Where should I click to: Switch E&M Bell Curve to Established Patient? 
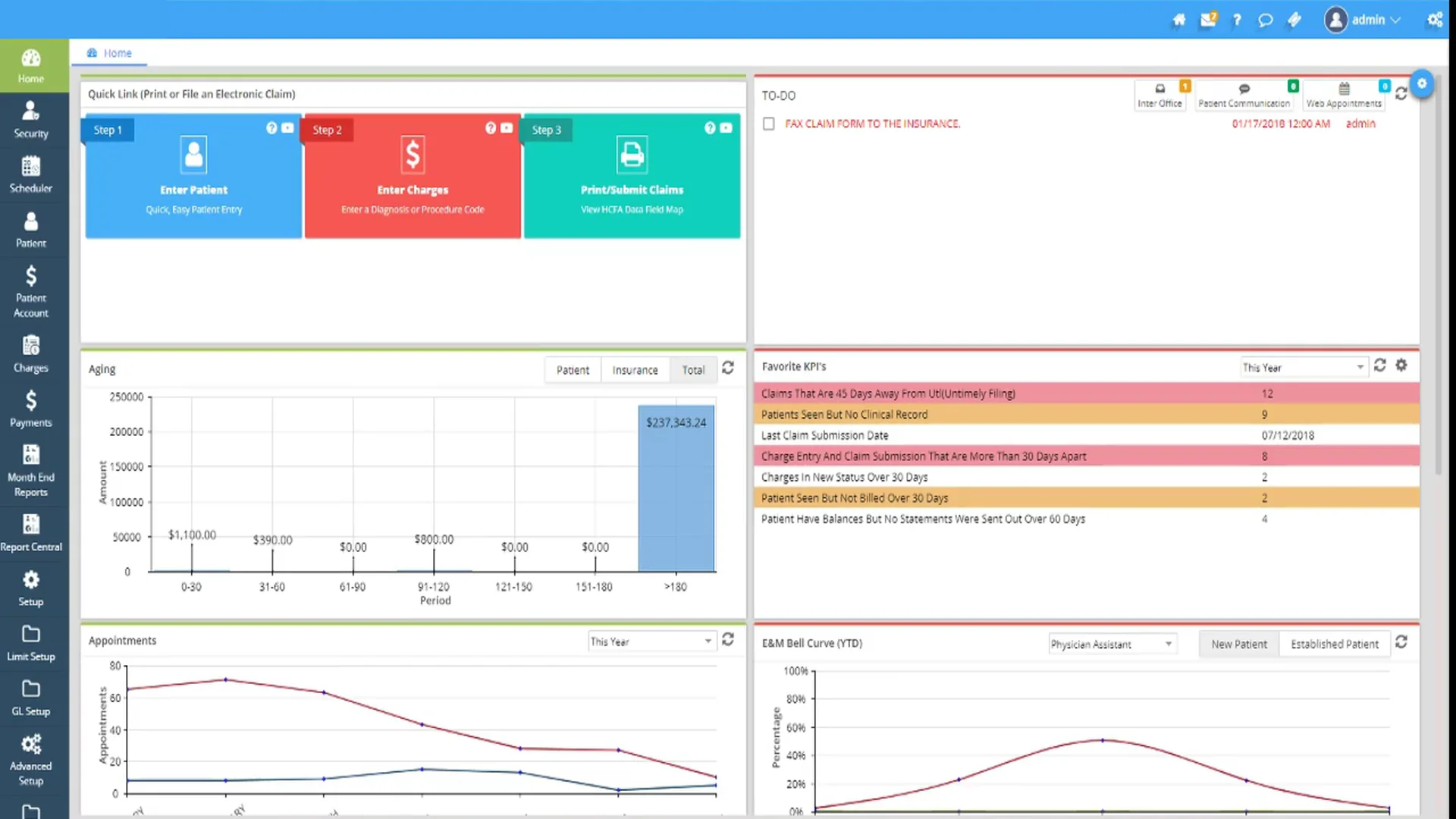(1335, 644)
